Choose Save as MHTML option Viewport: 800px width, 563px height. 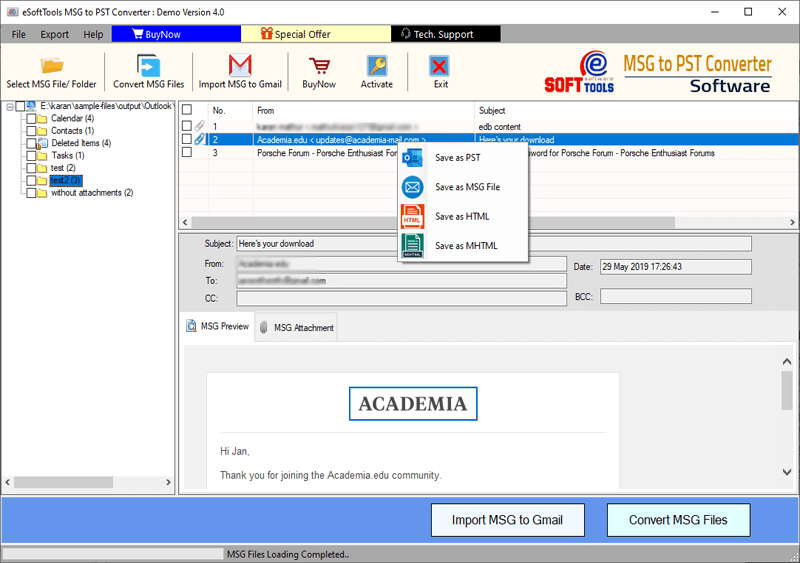click(462, 246)
